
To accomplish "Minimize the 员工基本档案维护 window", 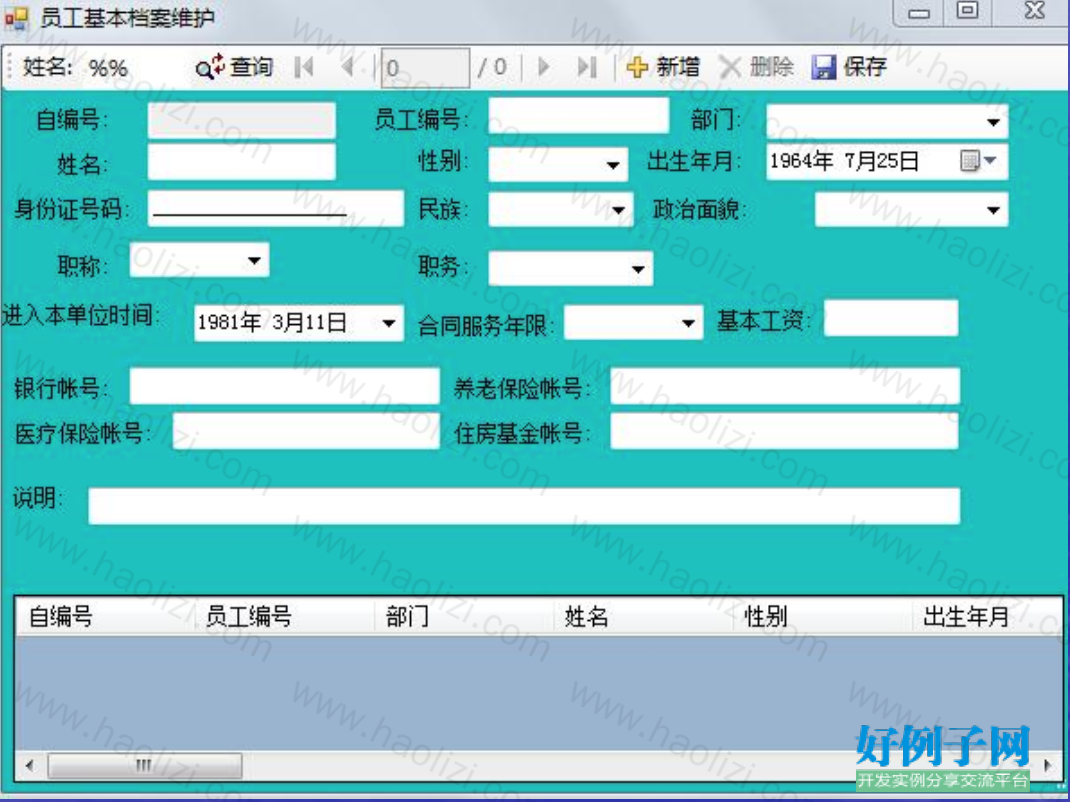I will 919,12.
